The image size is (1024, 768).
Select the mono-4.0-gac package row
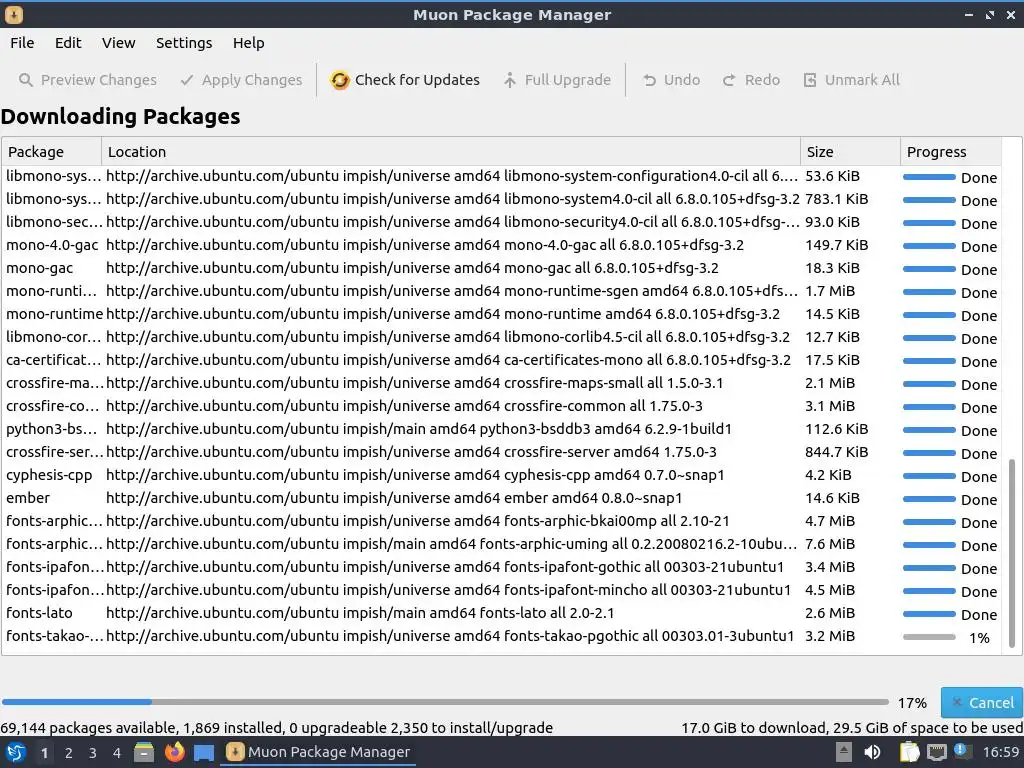[501, 246]
